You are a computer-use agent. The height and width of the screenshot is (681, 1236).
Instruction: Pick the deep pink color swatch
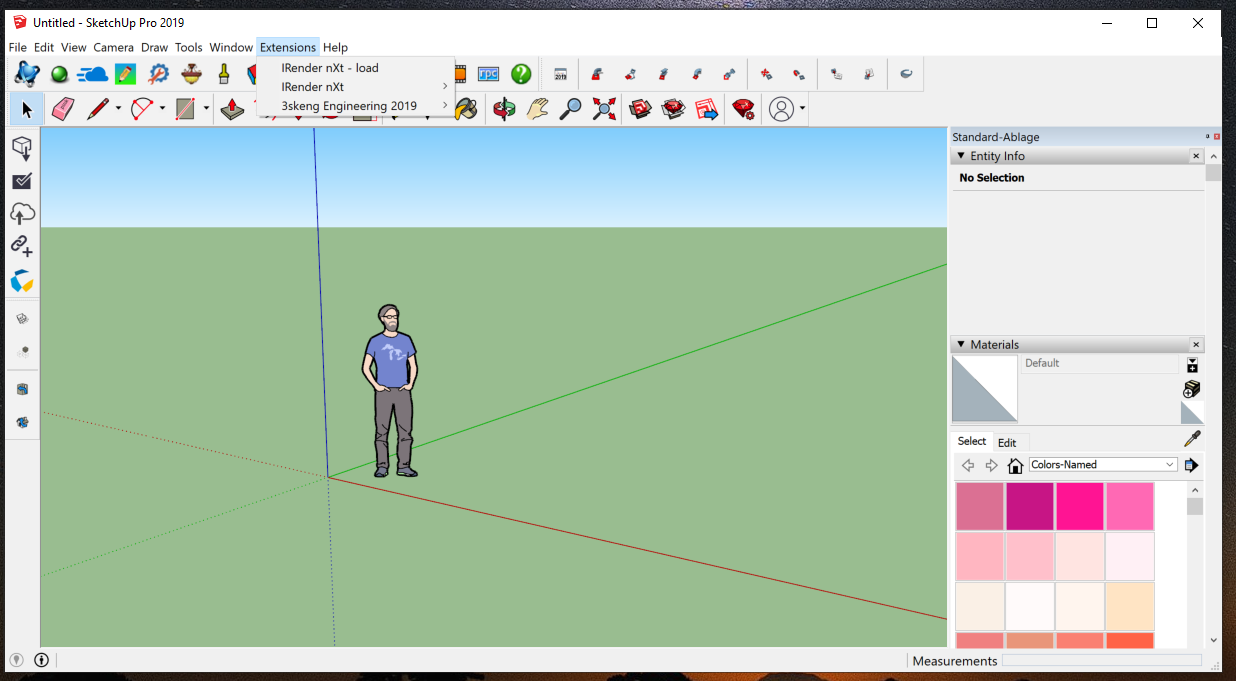(x=1080, y=506)
